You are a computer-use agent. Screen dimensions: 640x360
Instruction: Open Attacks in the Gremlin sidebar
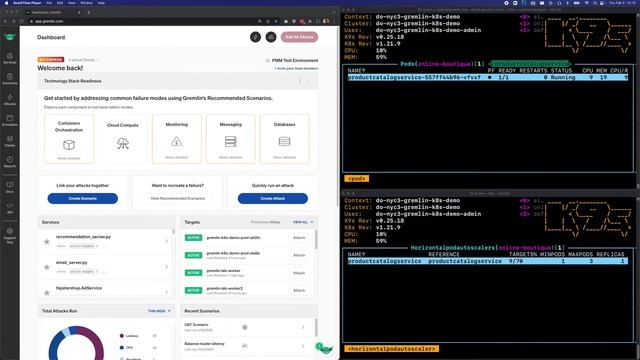click(10, 100)
